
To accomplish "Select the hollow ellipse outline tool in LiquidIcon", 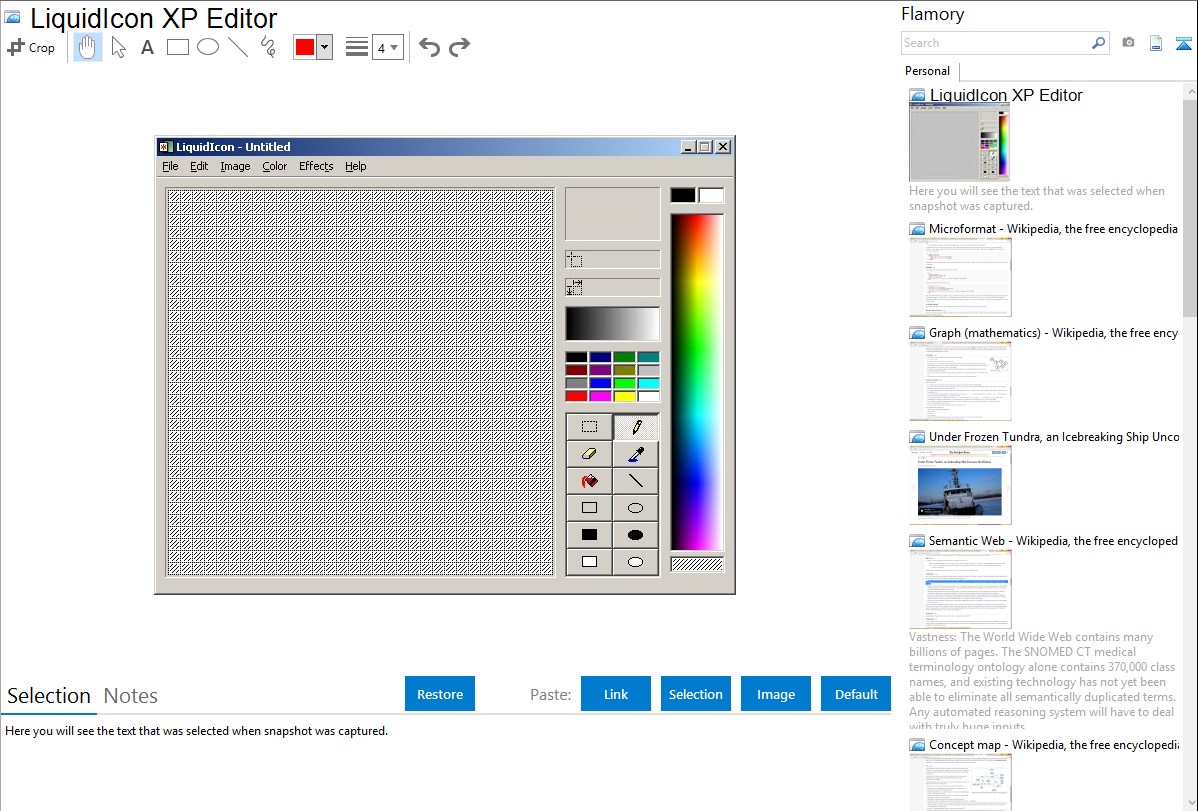I will tap(636, 508).
